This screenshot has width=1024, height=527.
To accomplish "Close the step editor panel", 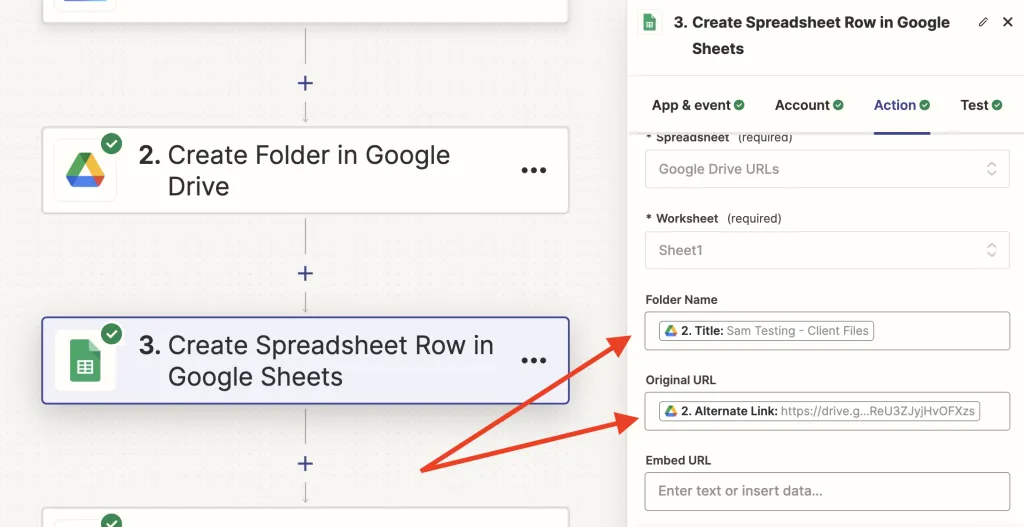I will [1008, 22].
